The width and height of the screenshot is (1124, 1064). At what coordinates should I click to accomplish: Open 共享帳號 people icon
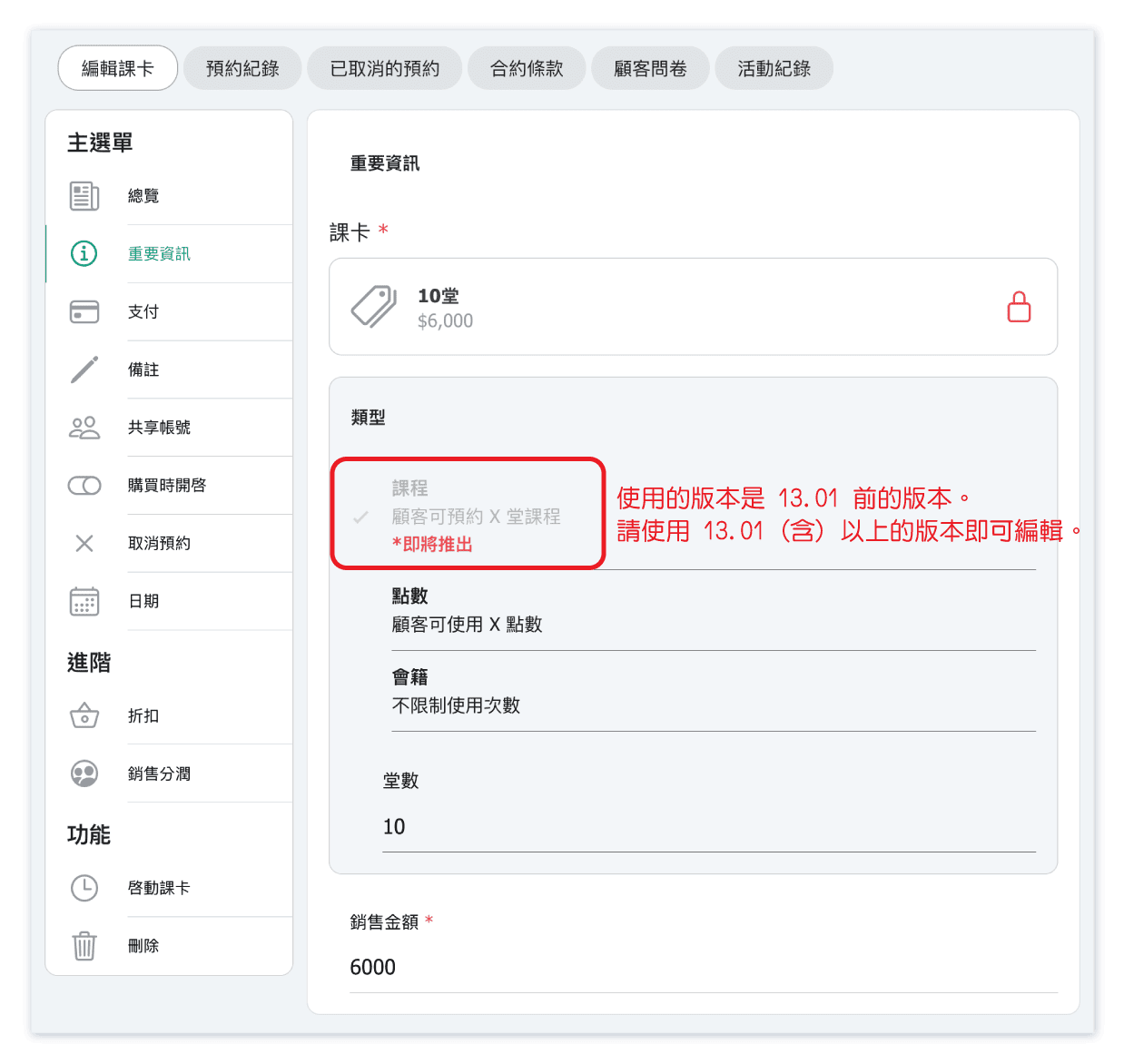84,428
